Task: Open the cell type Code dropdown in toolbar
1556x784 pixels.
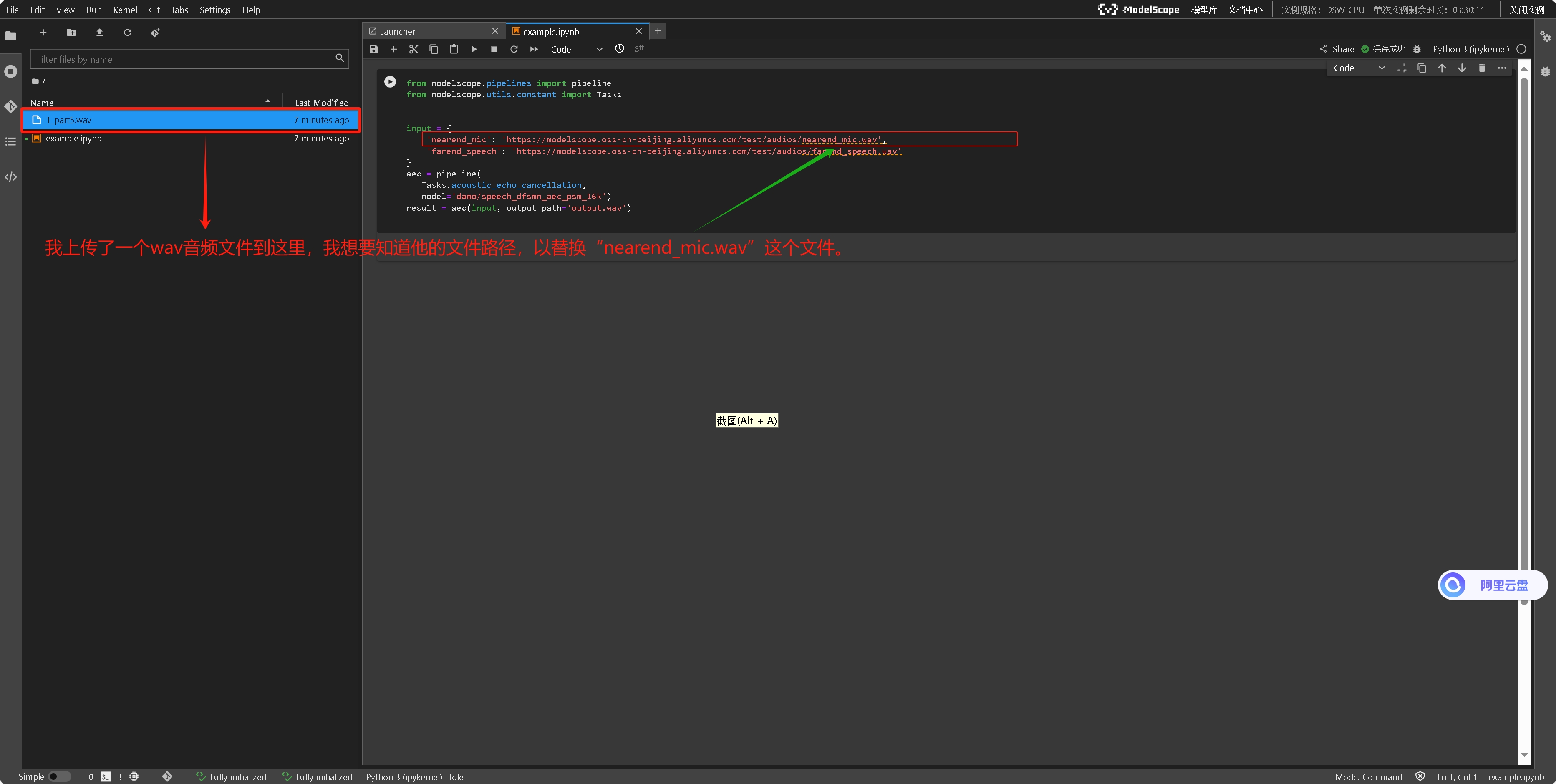Action: 576,50
